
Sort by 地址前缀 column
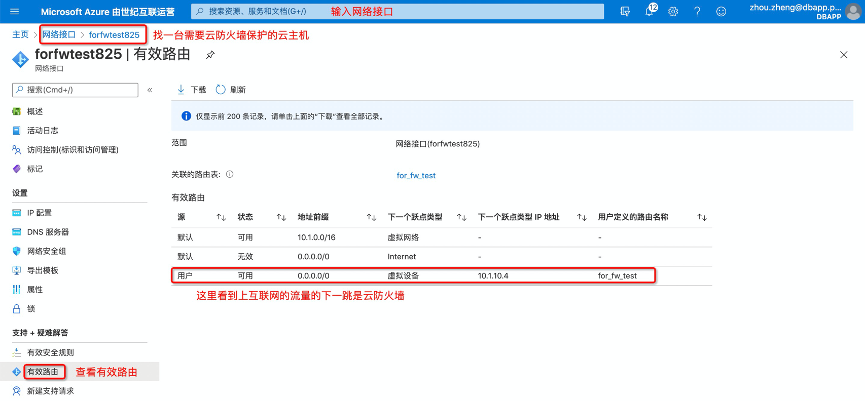pos(371,216)
